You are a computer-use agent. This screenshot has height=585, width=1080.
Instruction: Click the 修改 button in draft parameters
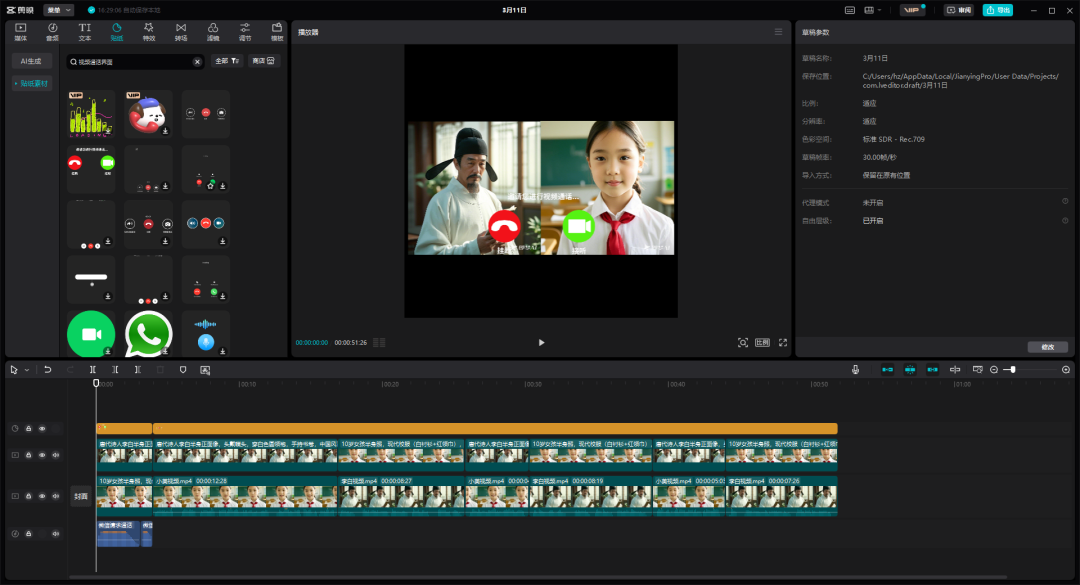click(1047, 347)
